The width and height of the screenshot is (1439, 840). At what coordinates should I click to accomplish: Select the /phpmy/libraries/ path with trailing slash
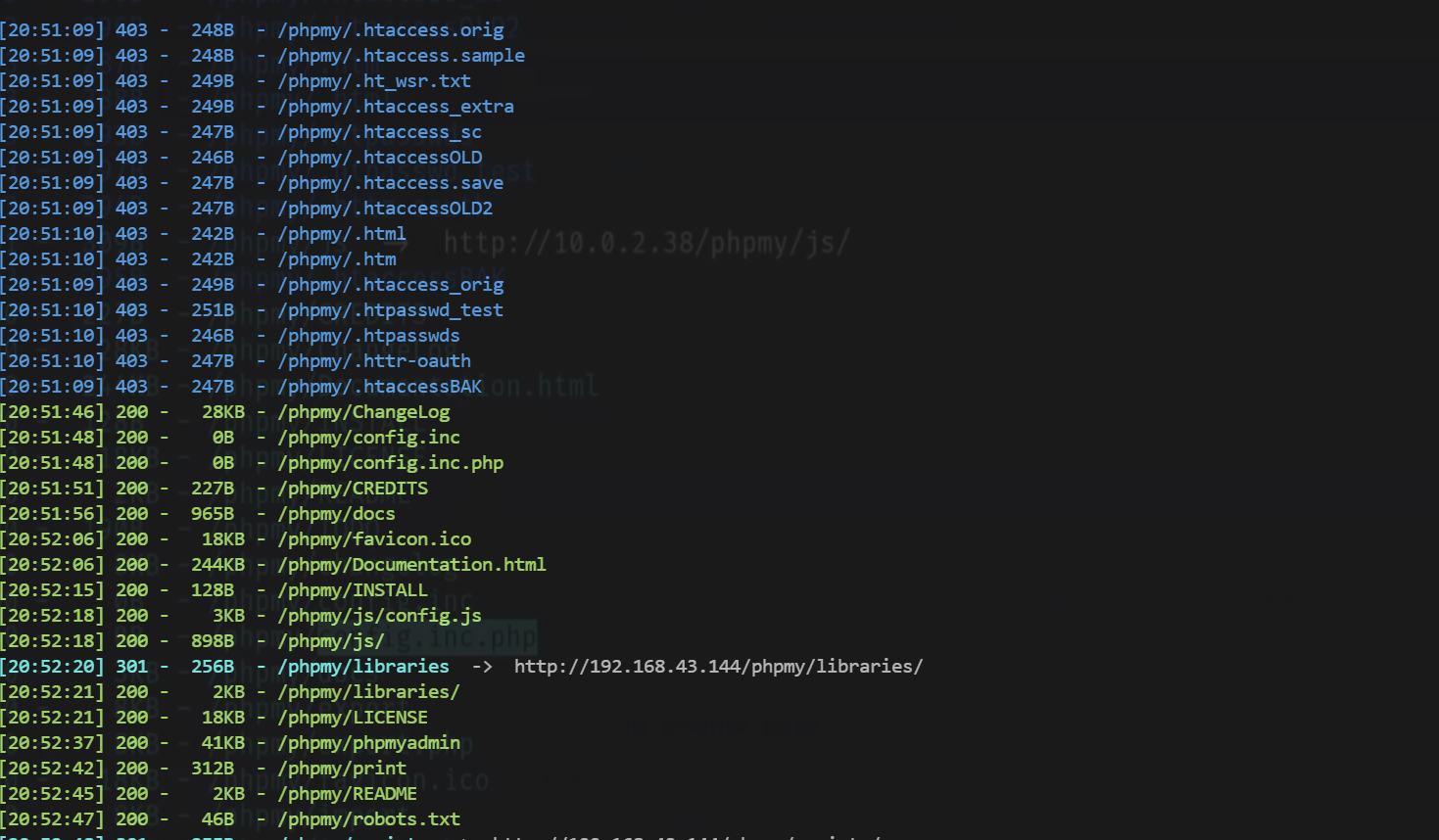point(369,692)
